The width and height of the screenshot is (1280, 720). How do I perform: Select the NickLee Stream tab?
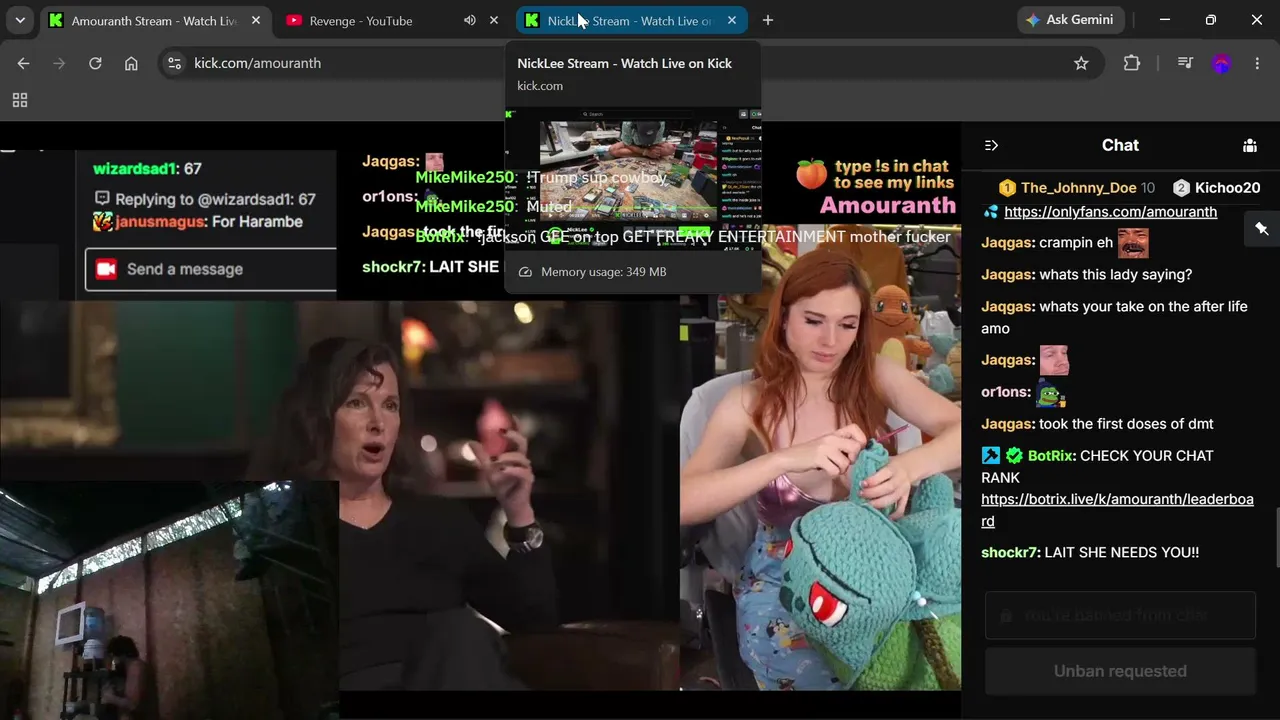[631, 20]
